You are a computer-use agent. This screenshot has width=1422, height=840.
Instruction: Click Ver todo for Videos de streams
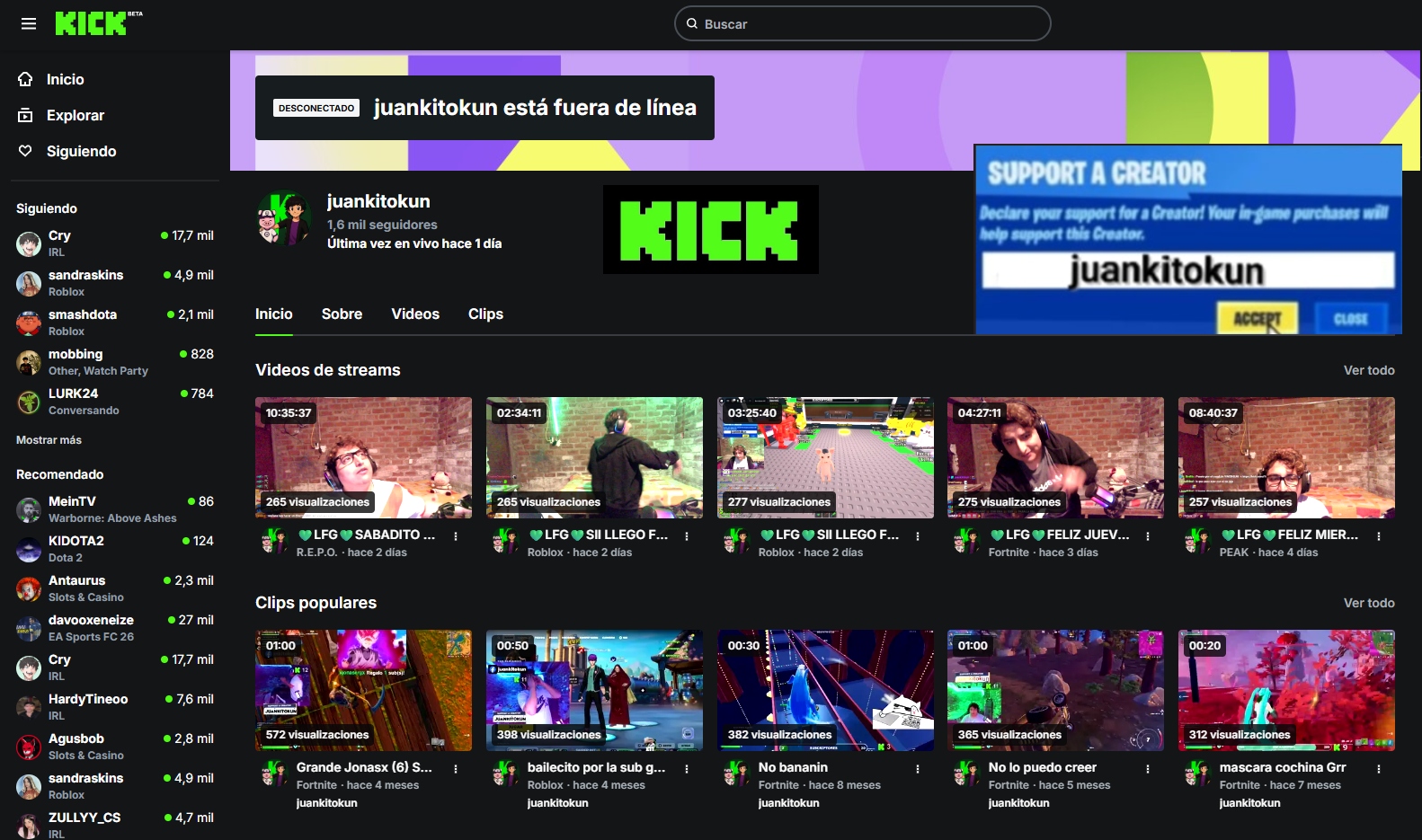(1368, 370)
